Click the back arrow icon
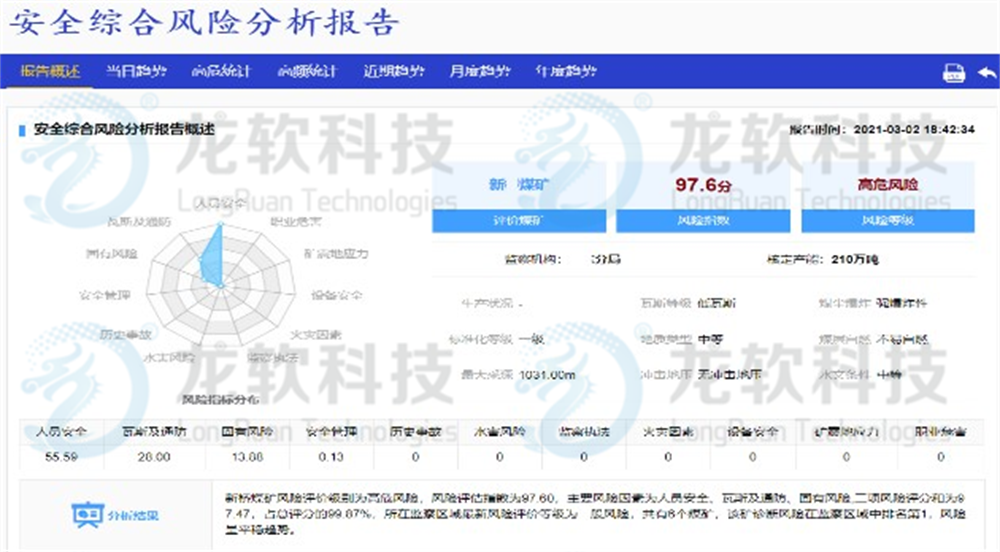The image size is (1000, 552). [986, 73]
